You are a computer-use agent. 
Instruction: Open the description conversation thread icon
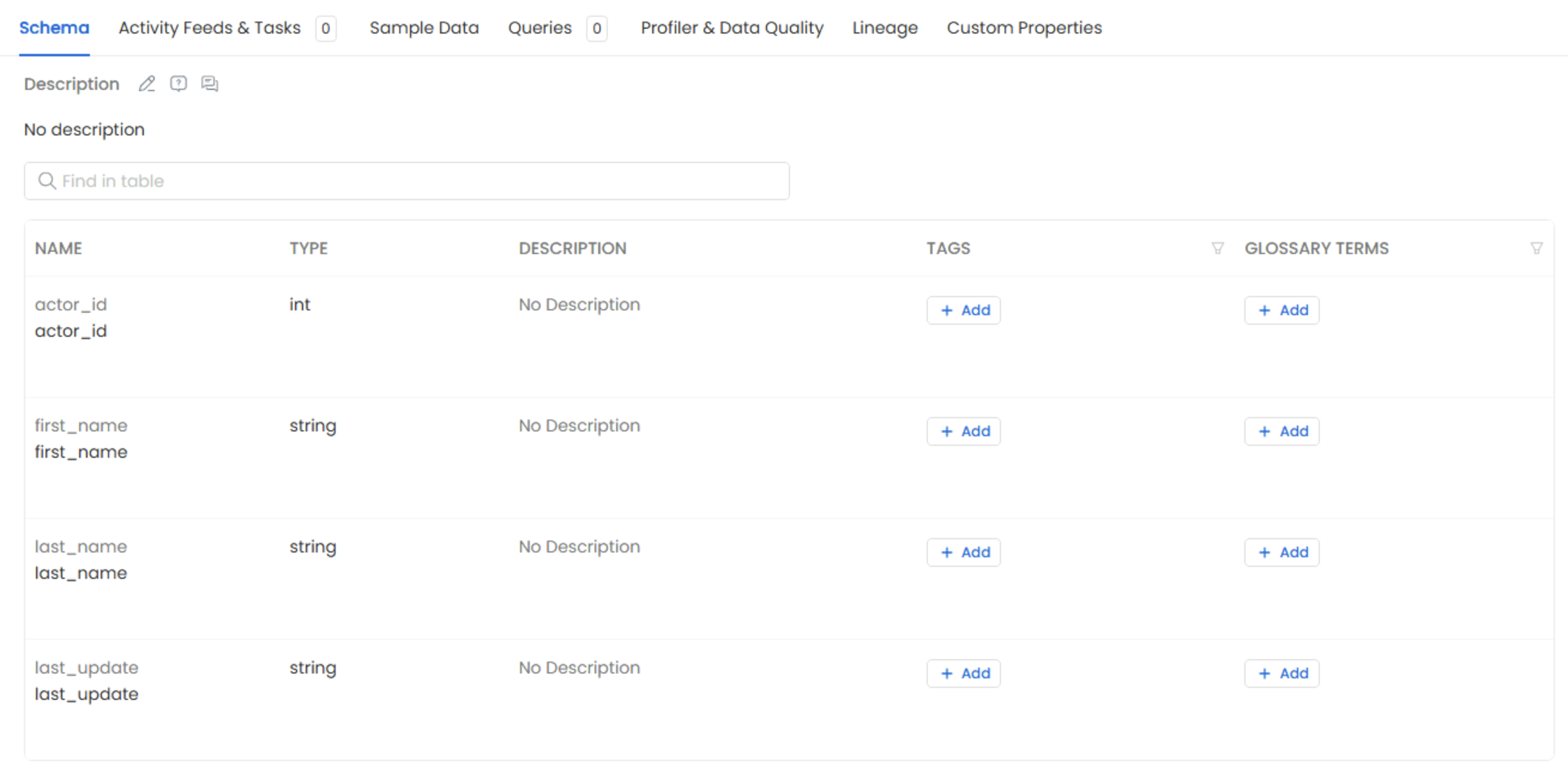pyautogui.click(x=209, y=83)
